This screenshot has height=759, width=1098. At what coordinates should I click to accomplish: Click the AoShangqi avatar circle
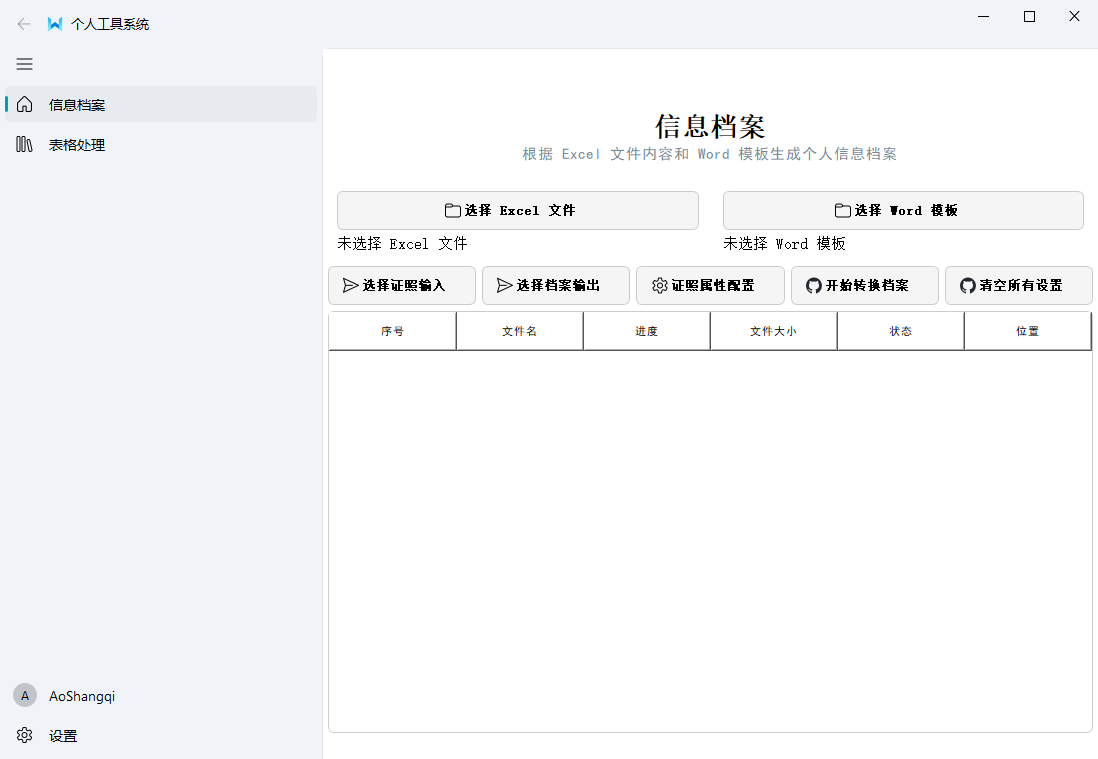[x=24, y=695]
